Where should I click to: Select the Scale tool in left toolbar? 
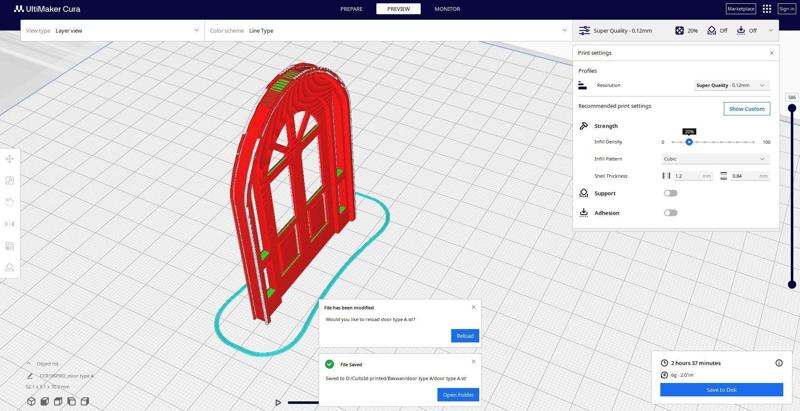pos(10,181)
